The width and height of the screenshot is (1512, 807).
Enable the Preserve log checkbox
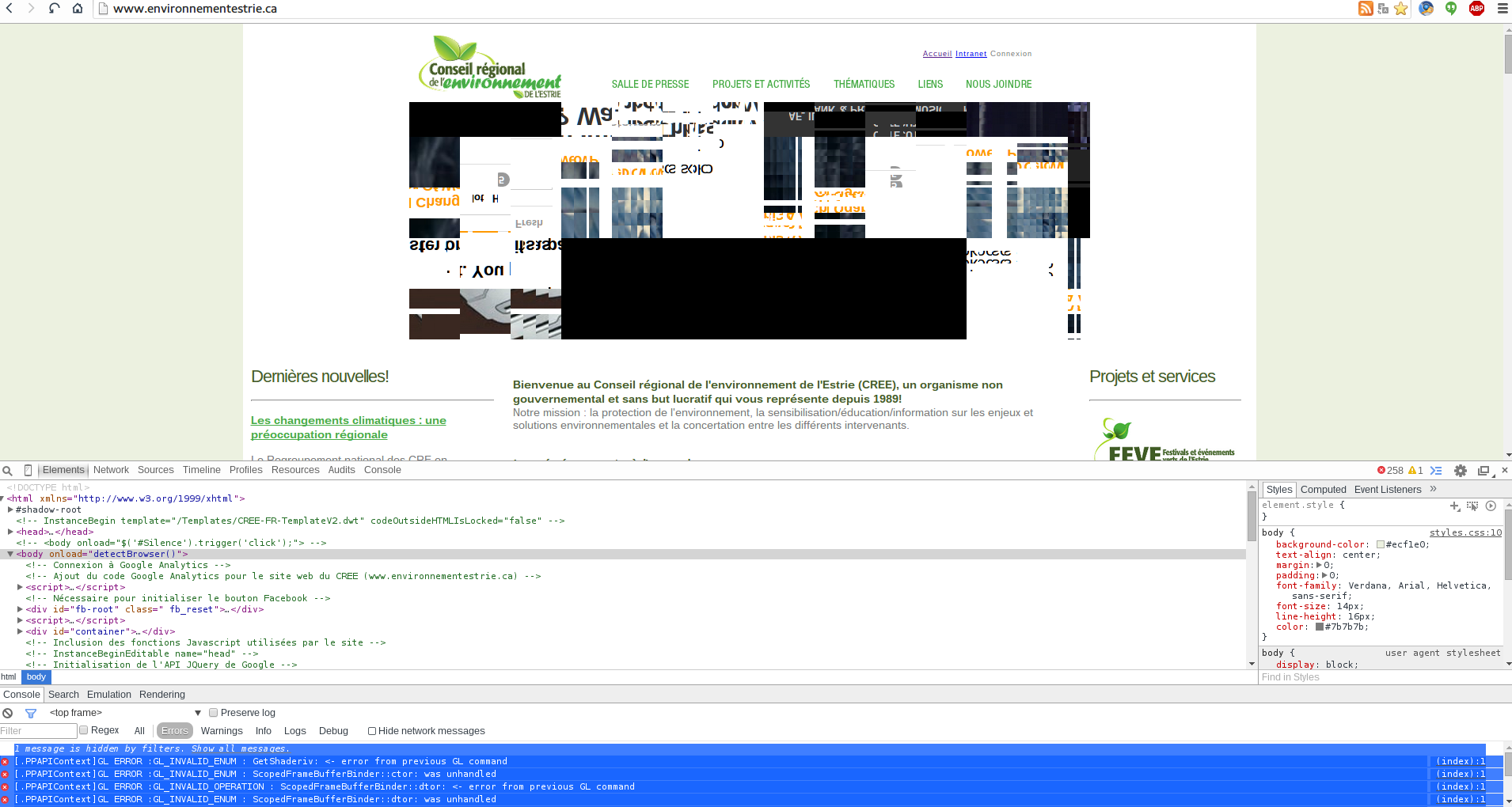(x=214, y=713)
